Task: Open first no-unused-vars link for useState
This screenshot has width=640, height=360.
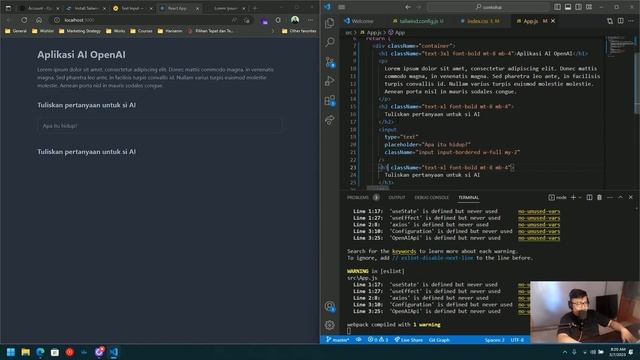Action: [x=539, y=211]
